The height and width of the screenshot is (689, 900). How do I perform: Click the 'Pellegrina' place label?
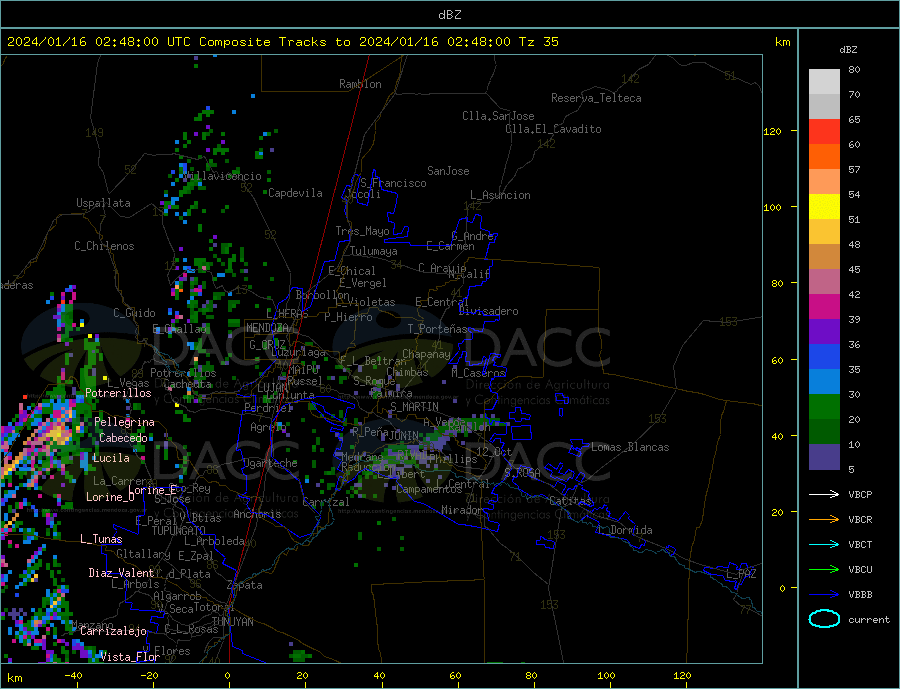[125, 422]
